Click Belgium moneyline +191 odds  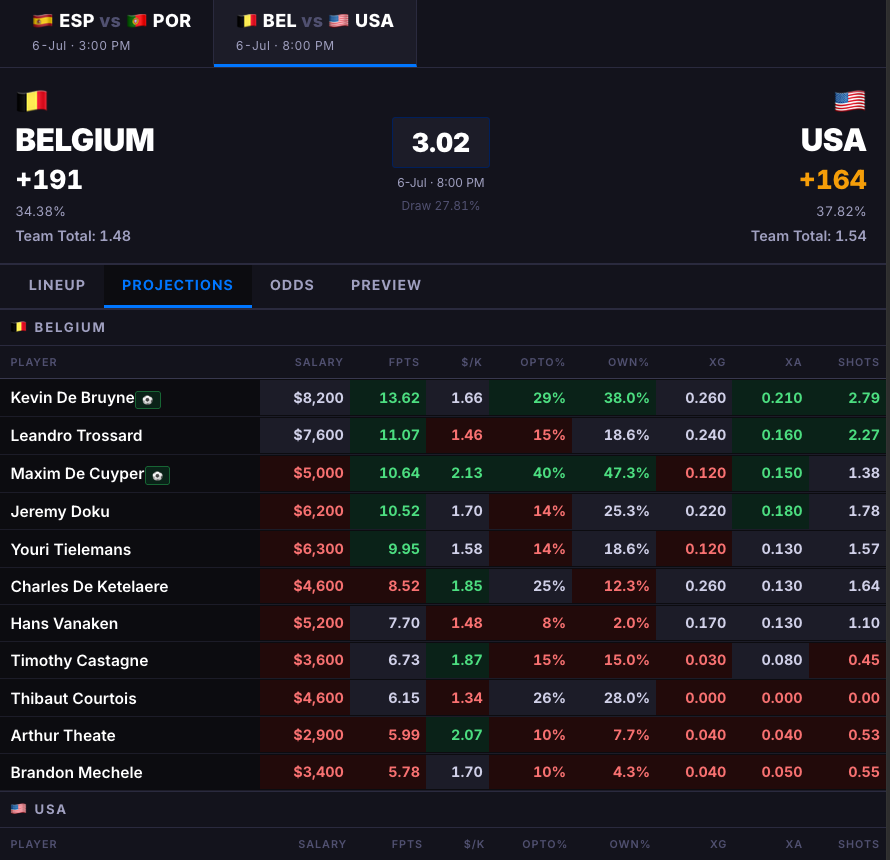click(x=49, y=180)
